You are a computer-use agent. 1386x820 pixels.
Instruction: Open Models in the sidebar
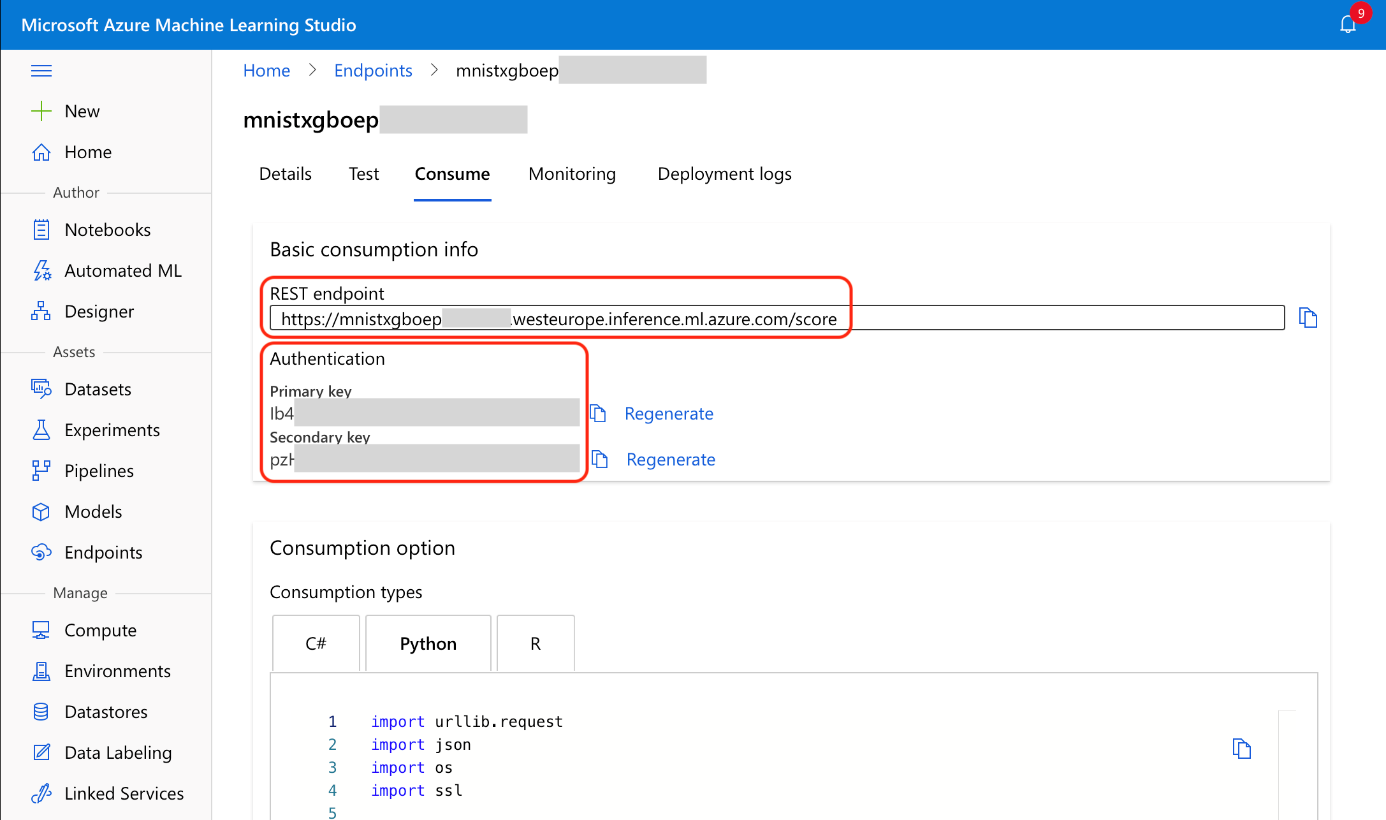93,512
